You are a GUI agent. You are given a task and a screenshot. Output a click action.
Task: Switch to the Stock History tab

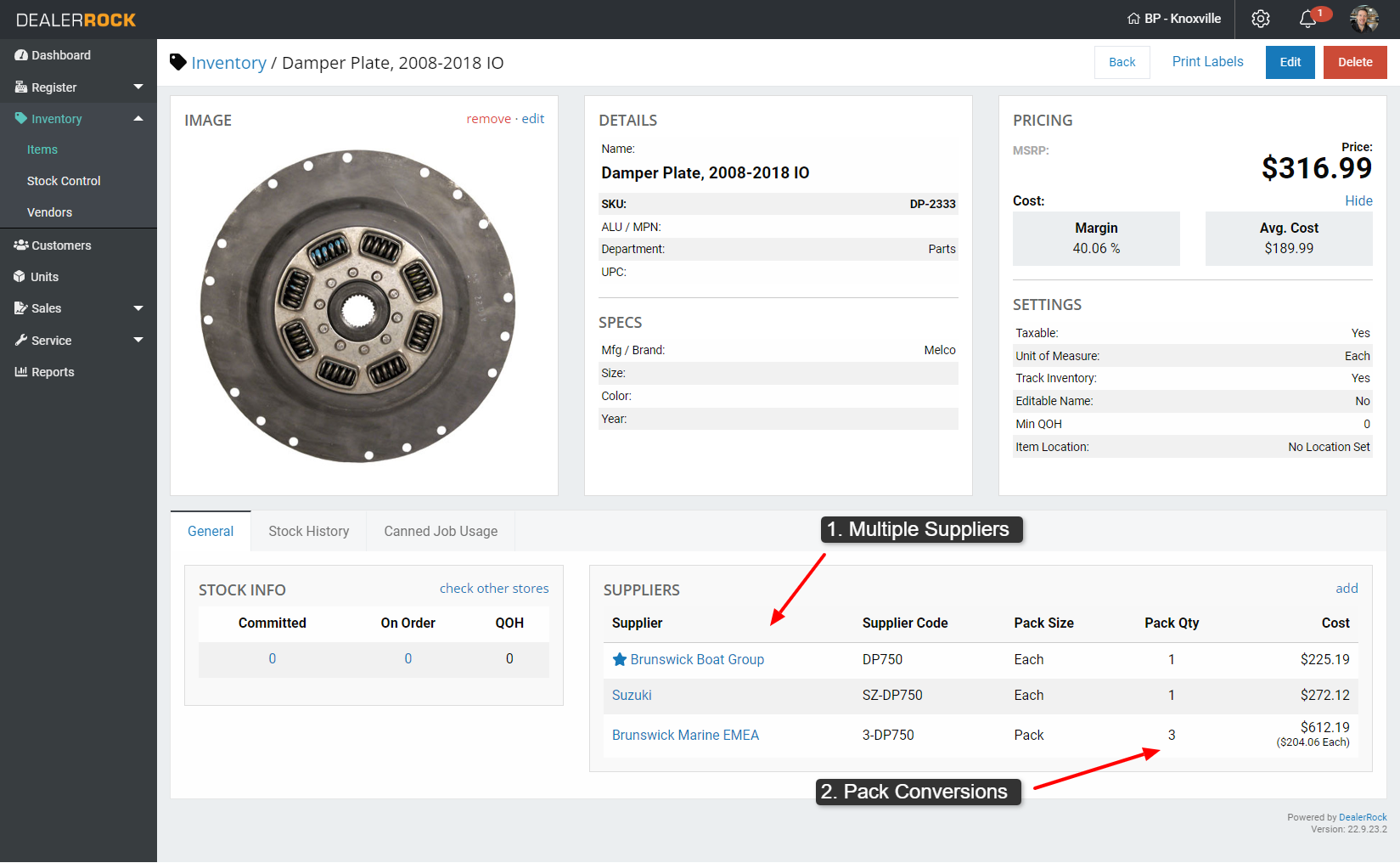(309, 531)
